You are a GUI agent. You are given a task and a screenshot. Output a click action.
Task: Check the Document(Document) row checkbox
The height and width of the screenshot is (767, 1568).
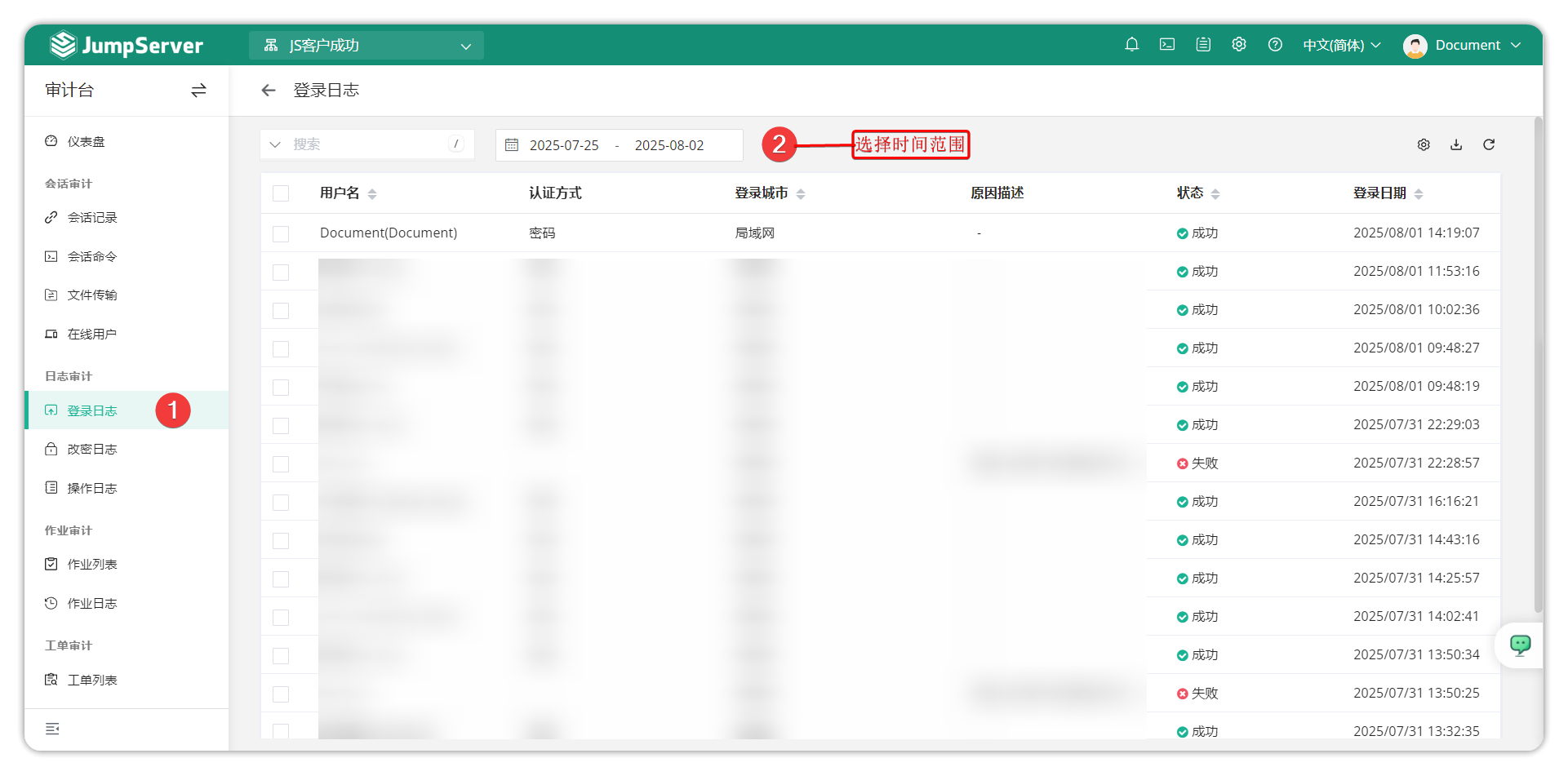pos(281,233)
